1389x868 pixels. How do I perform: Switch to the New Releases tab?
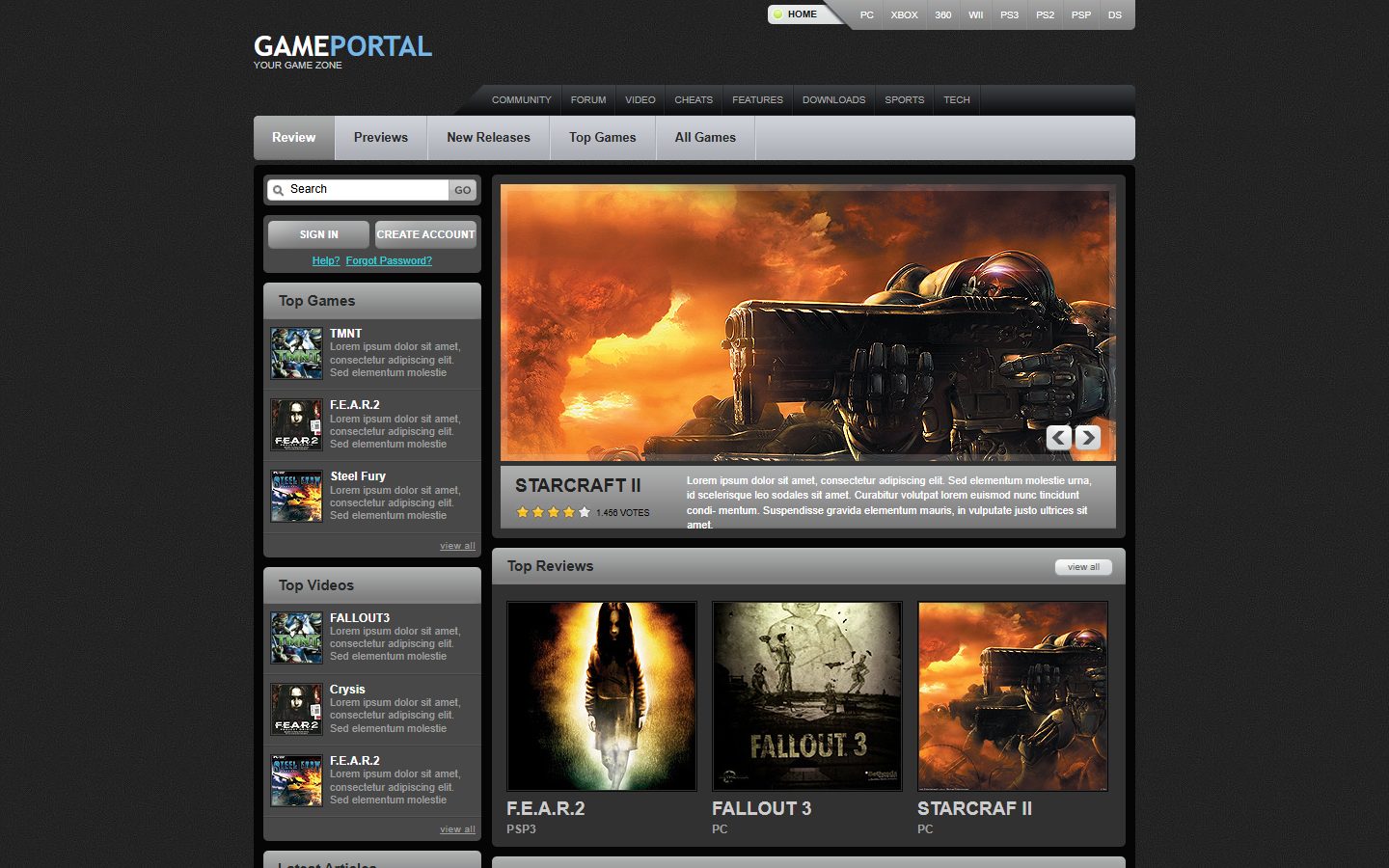(x=489, y=138)
